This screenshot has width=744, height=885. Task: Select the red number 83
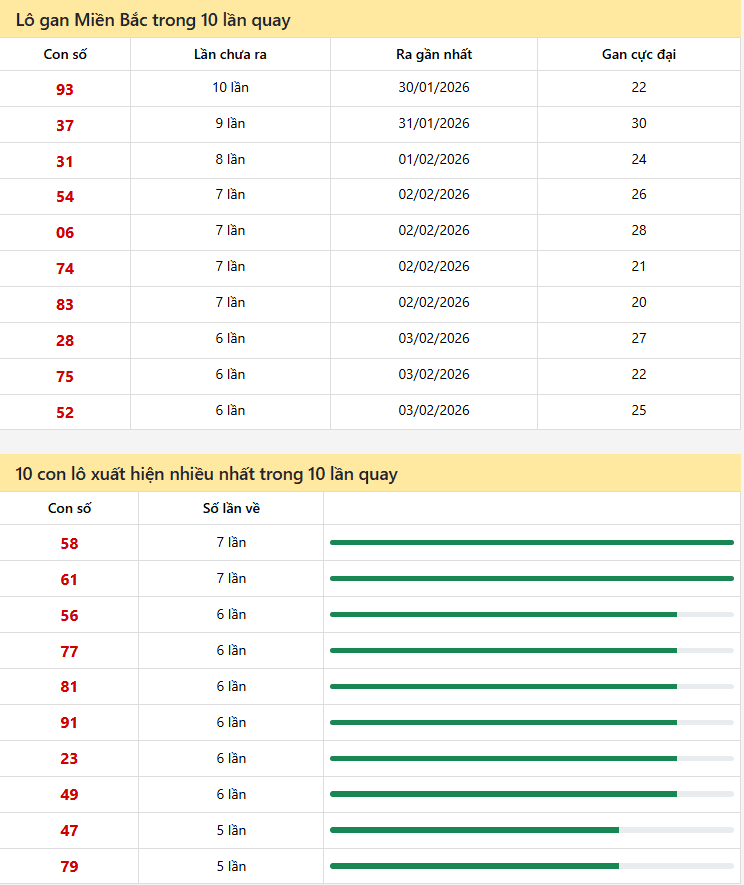(65, 305)
